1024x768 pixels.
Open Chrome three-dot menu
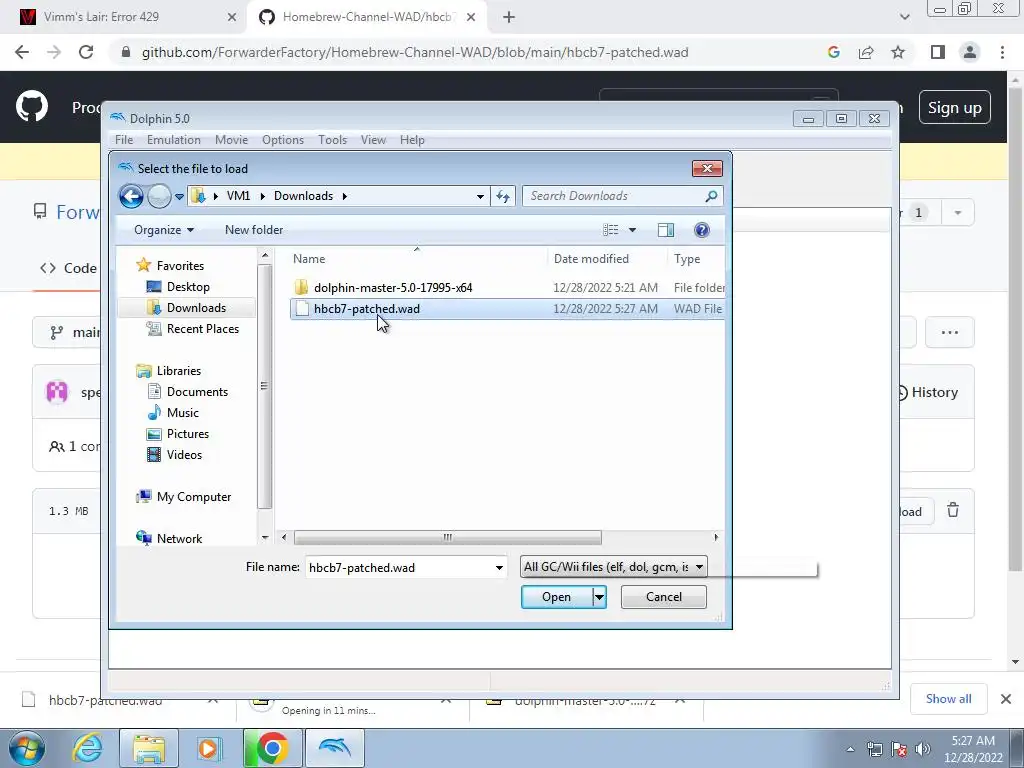point(1002,52)
